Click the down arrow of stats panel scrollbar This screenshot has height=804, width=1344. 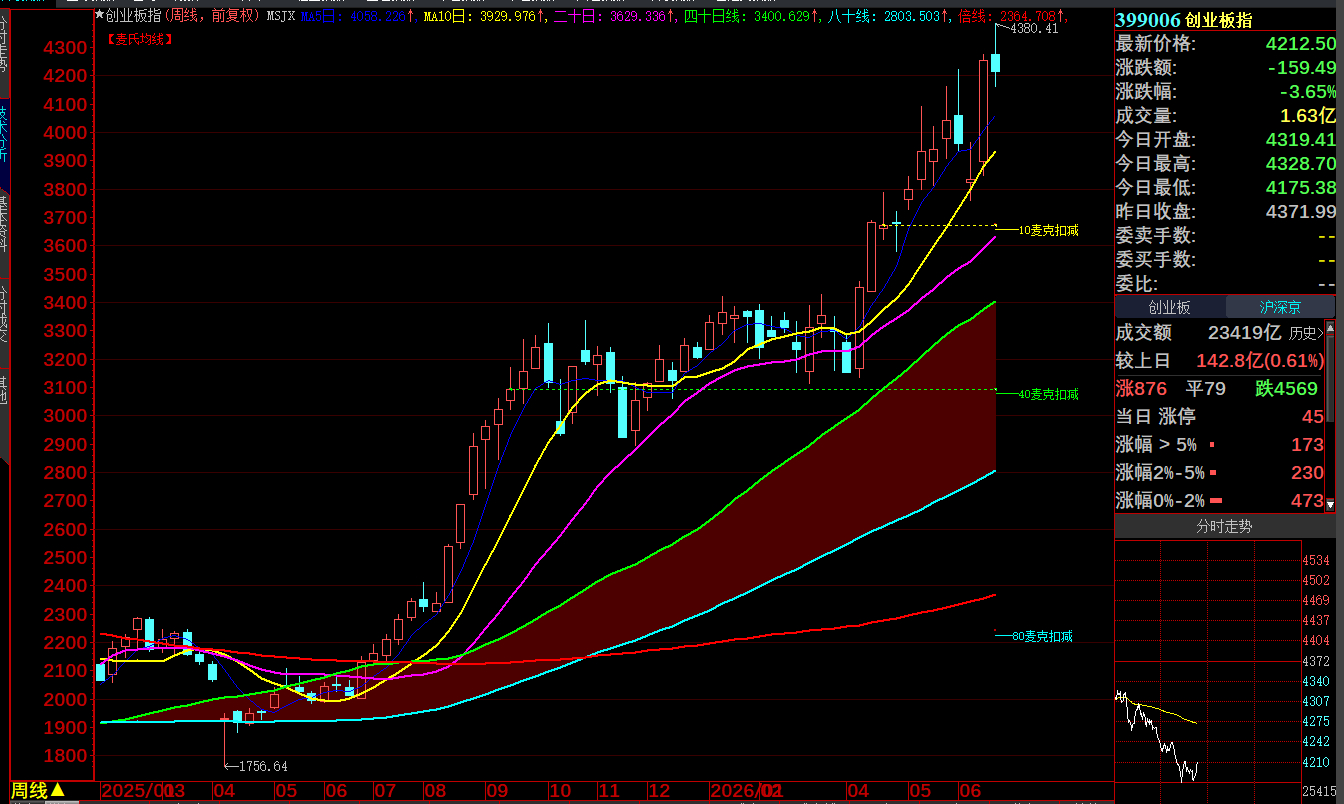tap(1330, 506)
